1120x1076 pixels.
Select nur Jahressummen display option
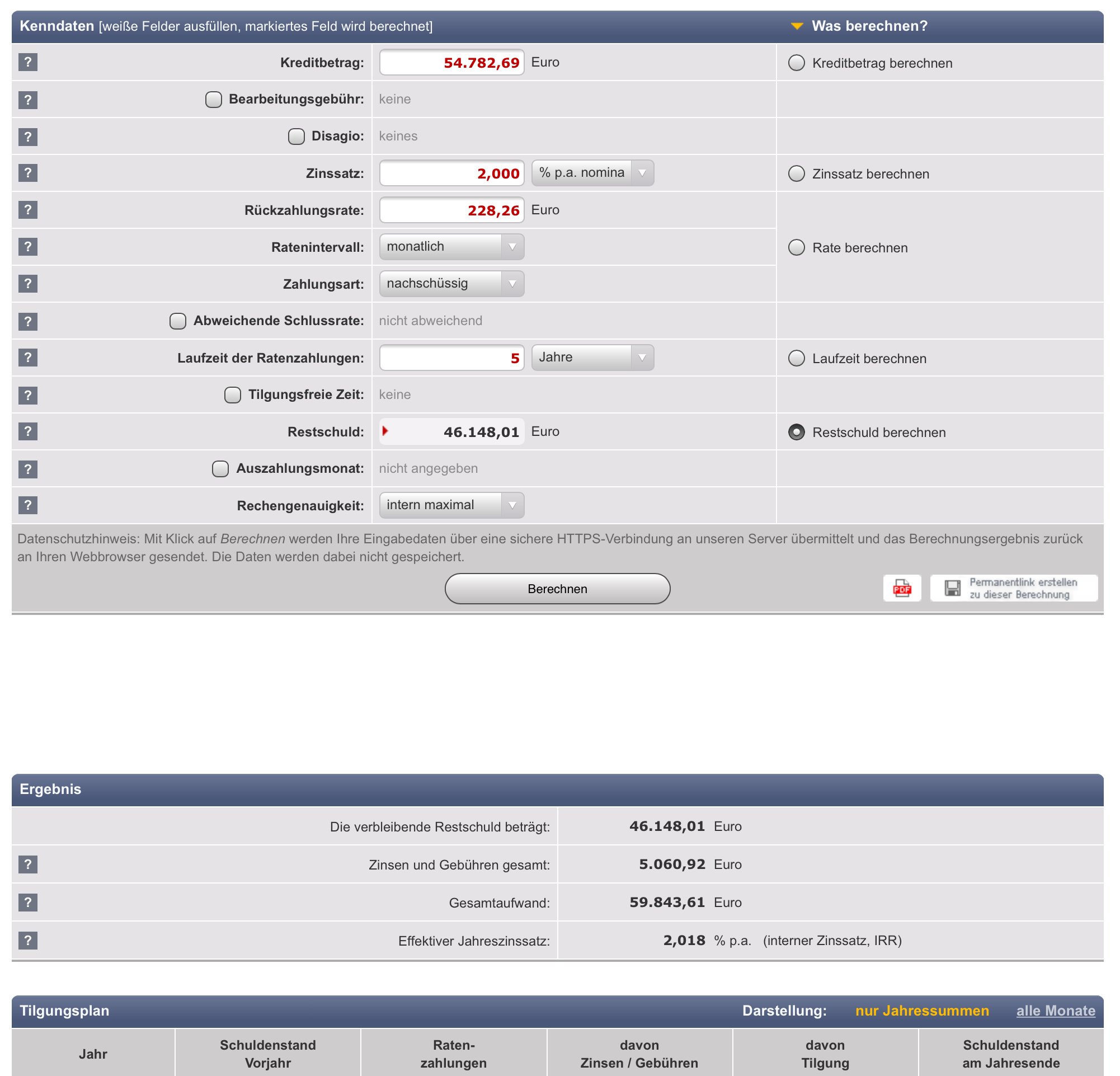point(921,1011)
